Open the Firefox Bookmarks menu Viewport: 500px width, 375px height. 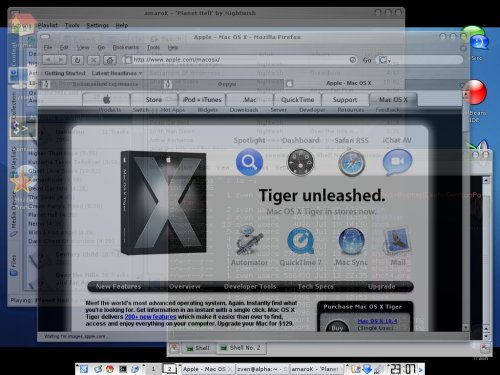click(x=126, y=48)
